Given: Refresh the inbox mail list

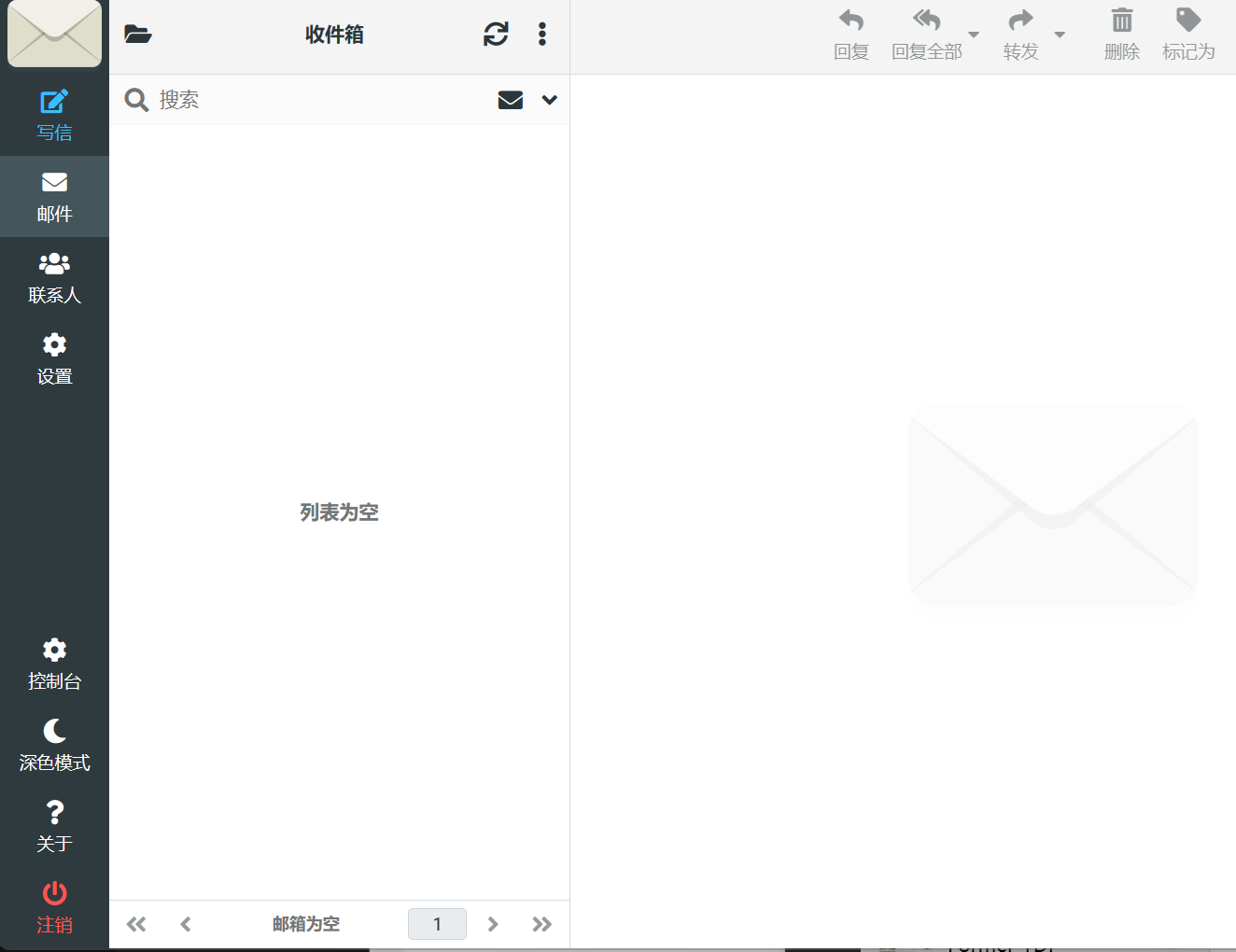Looking at the screenshot, I should pos(496,35).
